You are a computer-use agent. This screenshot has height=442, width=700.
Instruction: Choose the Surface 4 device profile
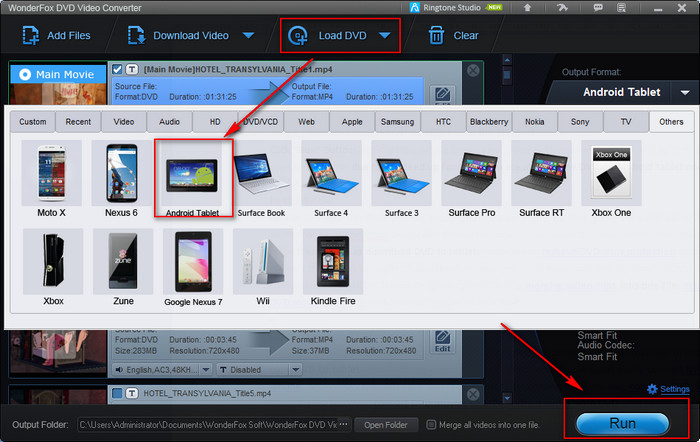point(331,179)
